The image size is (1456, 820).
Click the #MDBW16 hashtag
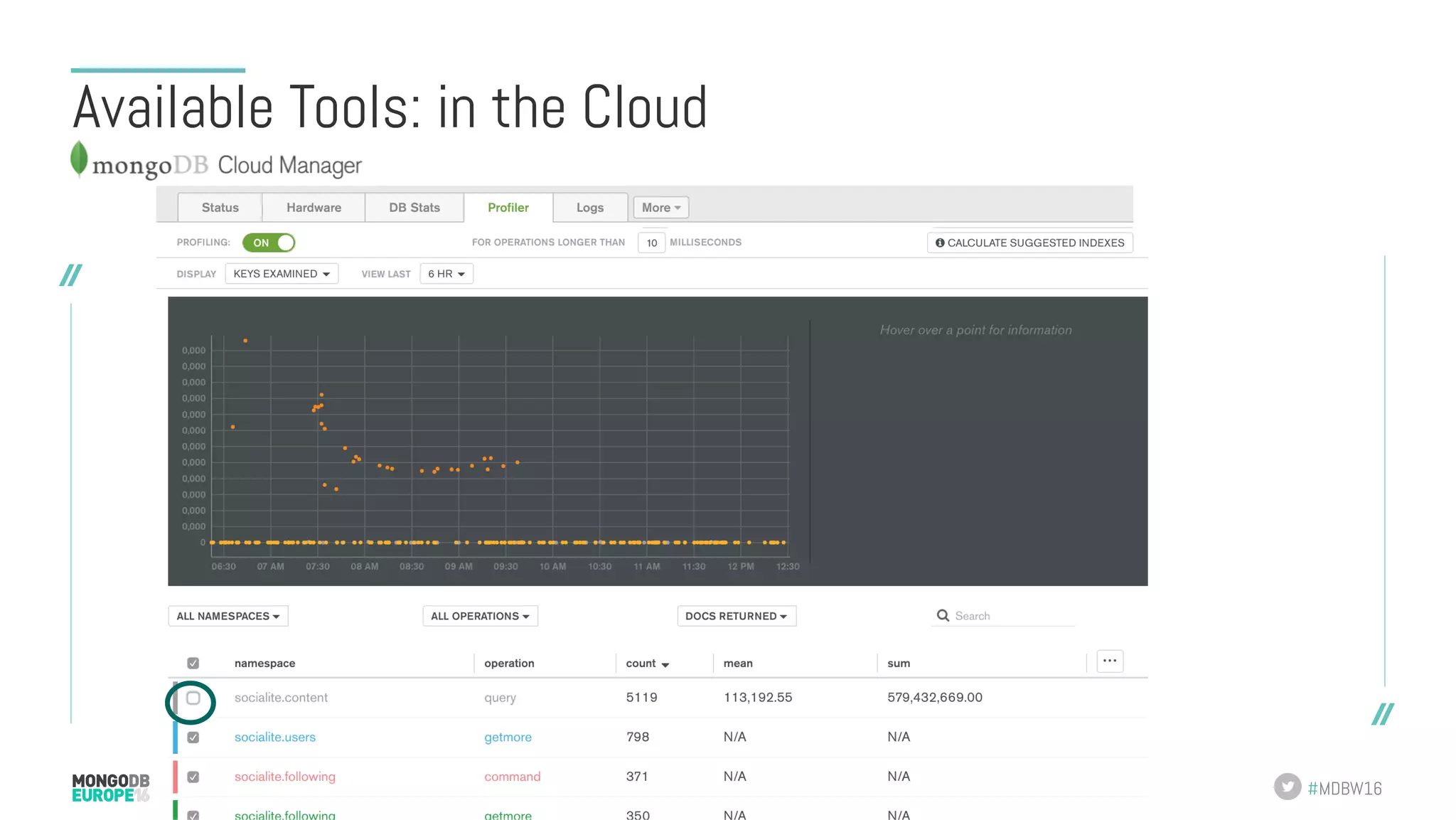tap(1344, 788)
